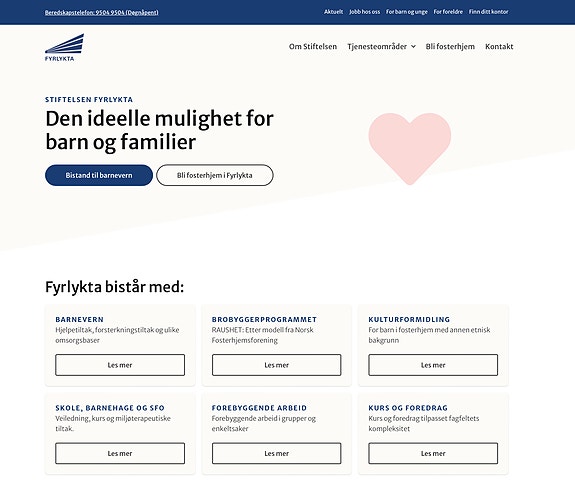Click Les mer under Kulturformidling
This screenshot has height=496, width=575.
click(x=433, y=365)
